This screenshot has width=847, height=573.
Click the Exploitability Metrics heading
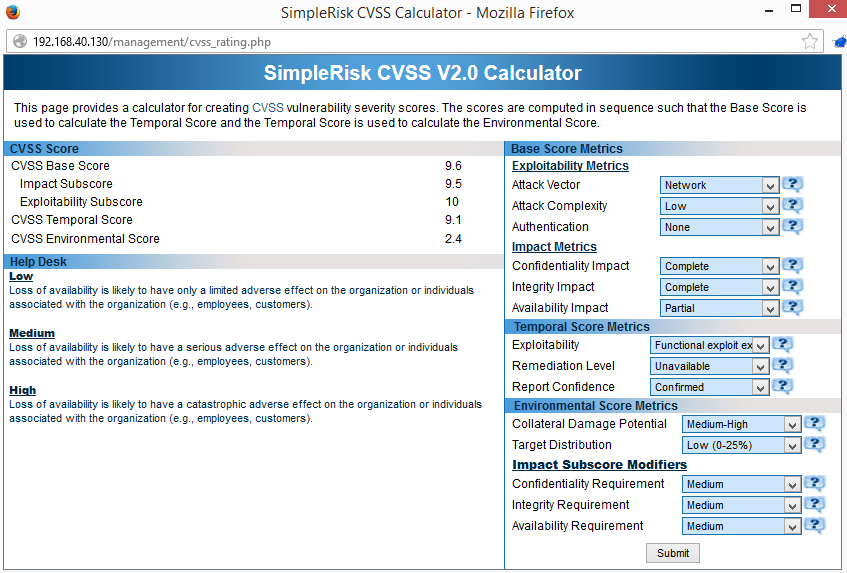click(570, 166)
